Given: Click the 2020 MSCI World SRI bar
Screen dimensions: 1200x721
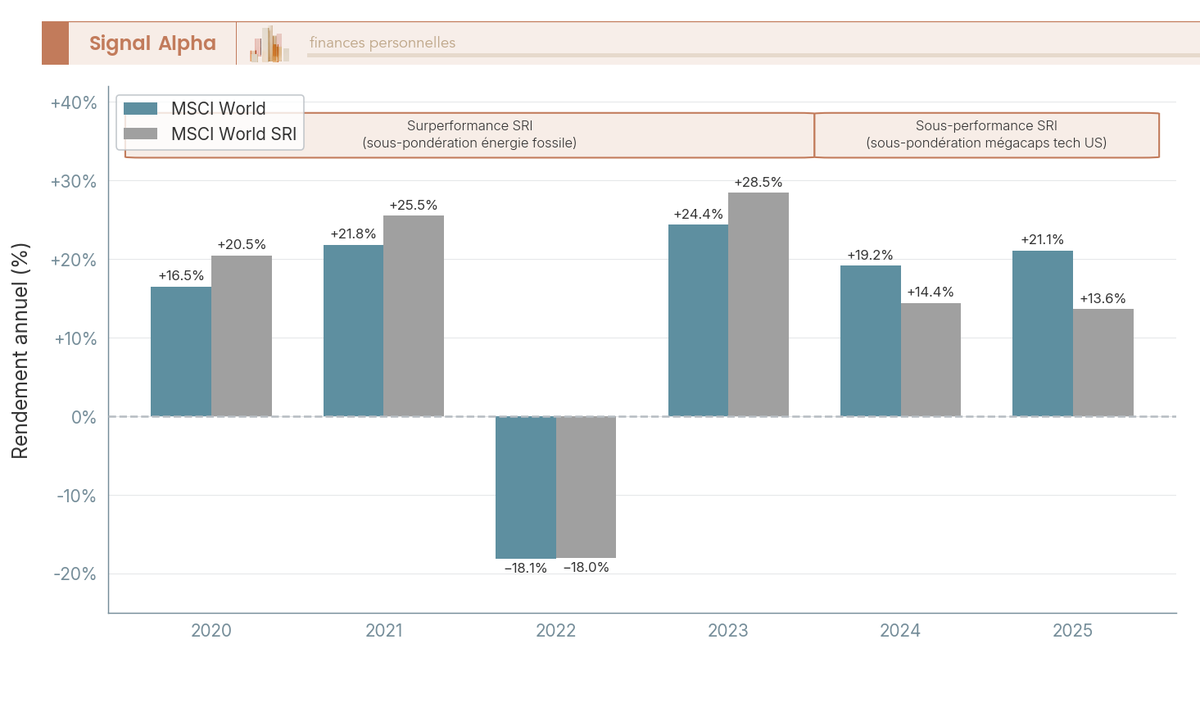Looking at the screenshot, I should [241, 336].
